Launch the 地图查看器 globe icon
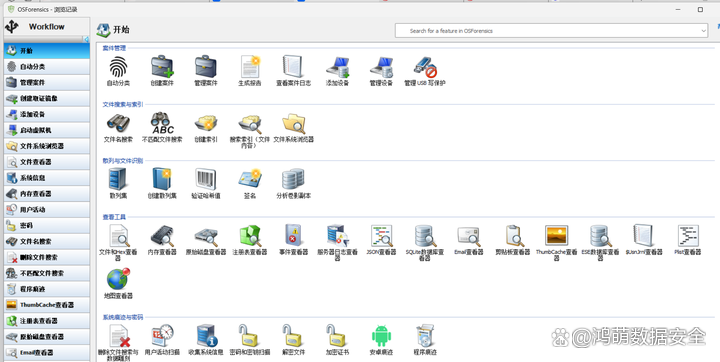Image resolution: width=720 pixels, height=362 pixels. pyautogui.click(x=118, y=279)
